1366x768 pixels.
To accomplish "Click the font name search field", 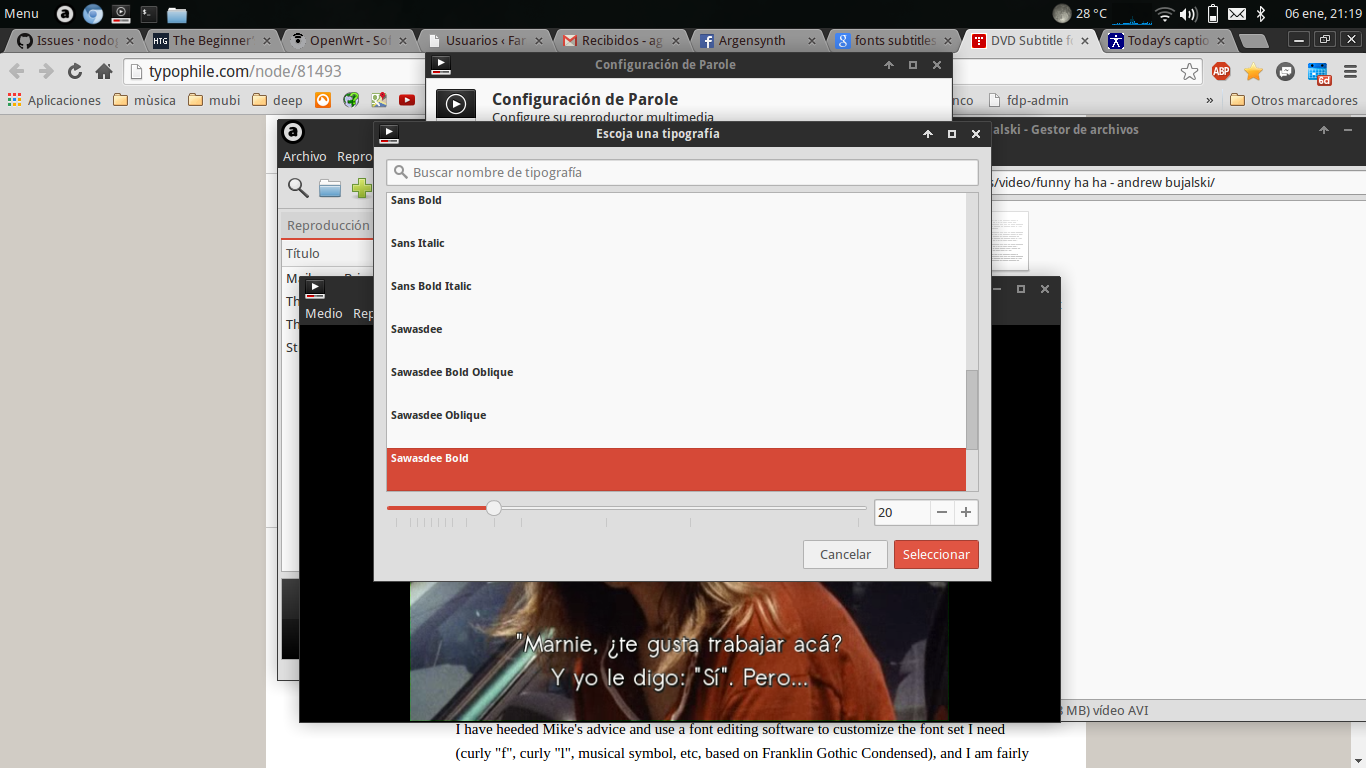I will pos(682,172).
